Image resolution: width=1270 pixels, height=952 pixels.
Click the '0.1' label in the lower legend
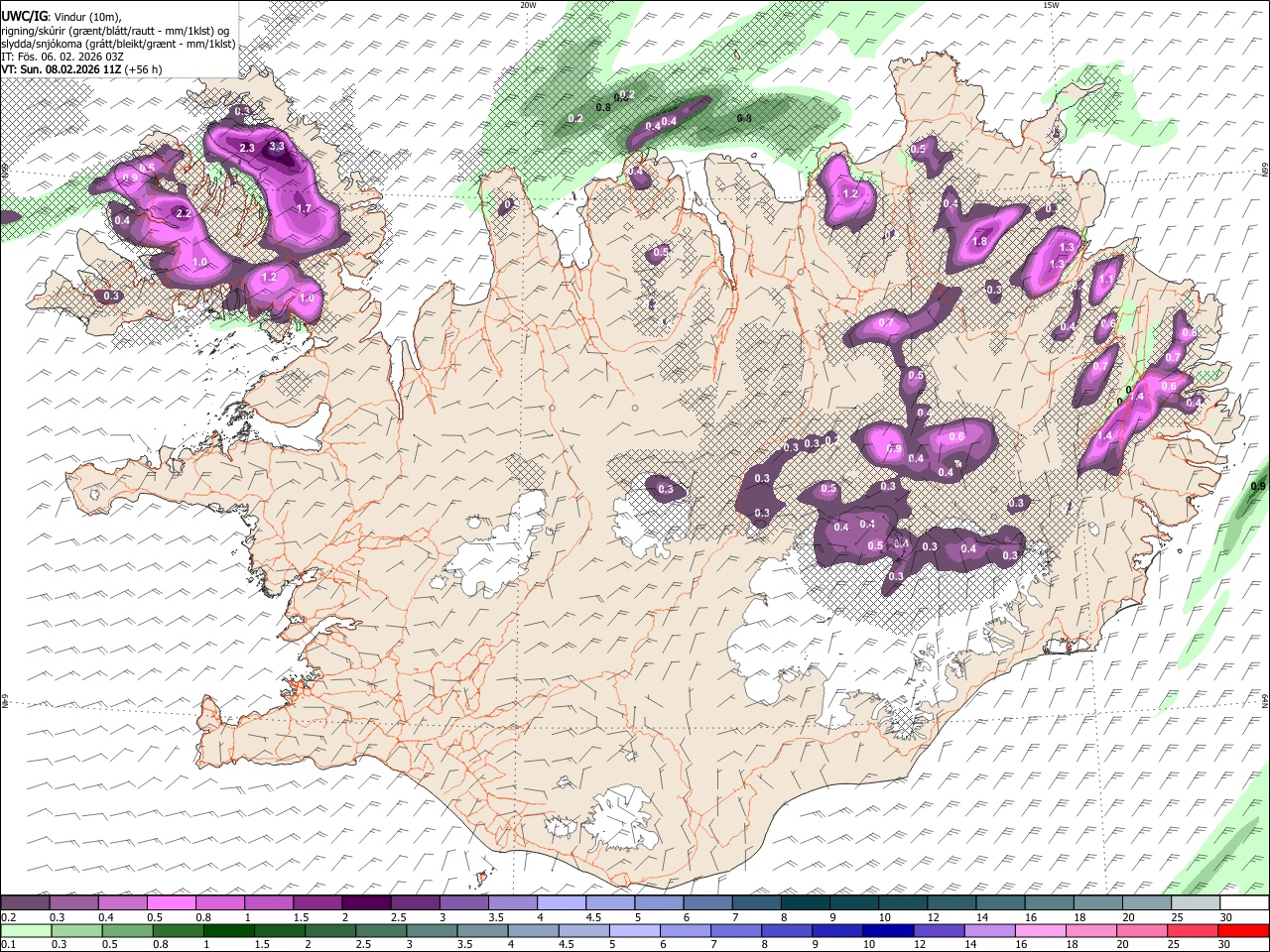tap(8, 945)
